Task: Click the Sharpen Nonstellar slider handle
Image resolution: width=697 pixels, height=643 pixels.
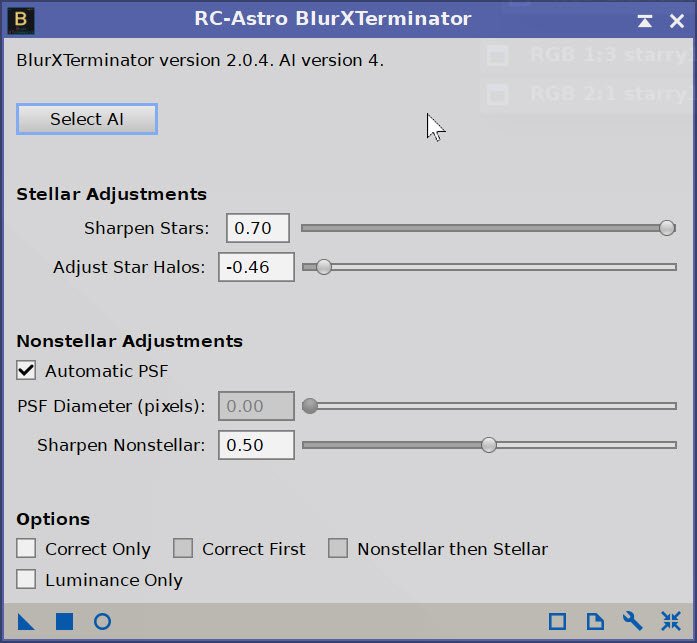Action: click(489, 445)
